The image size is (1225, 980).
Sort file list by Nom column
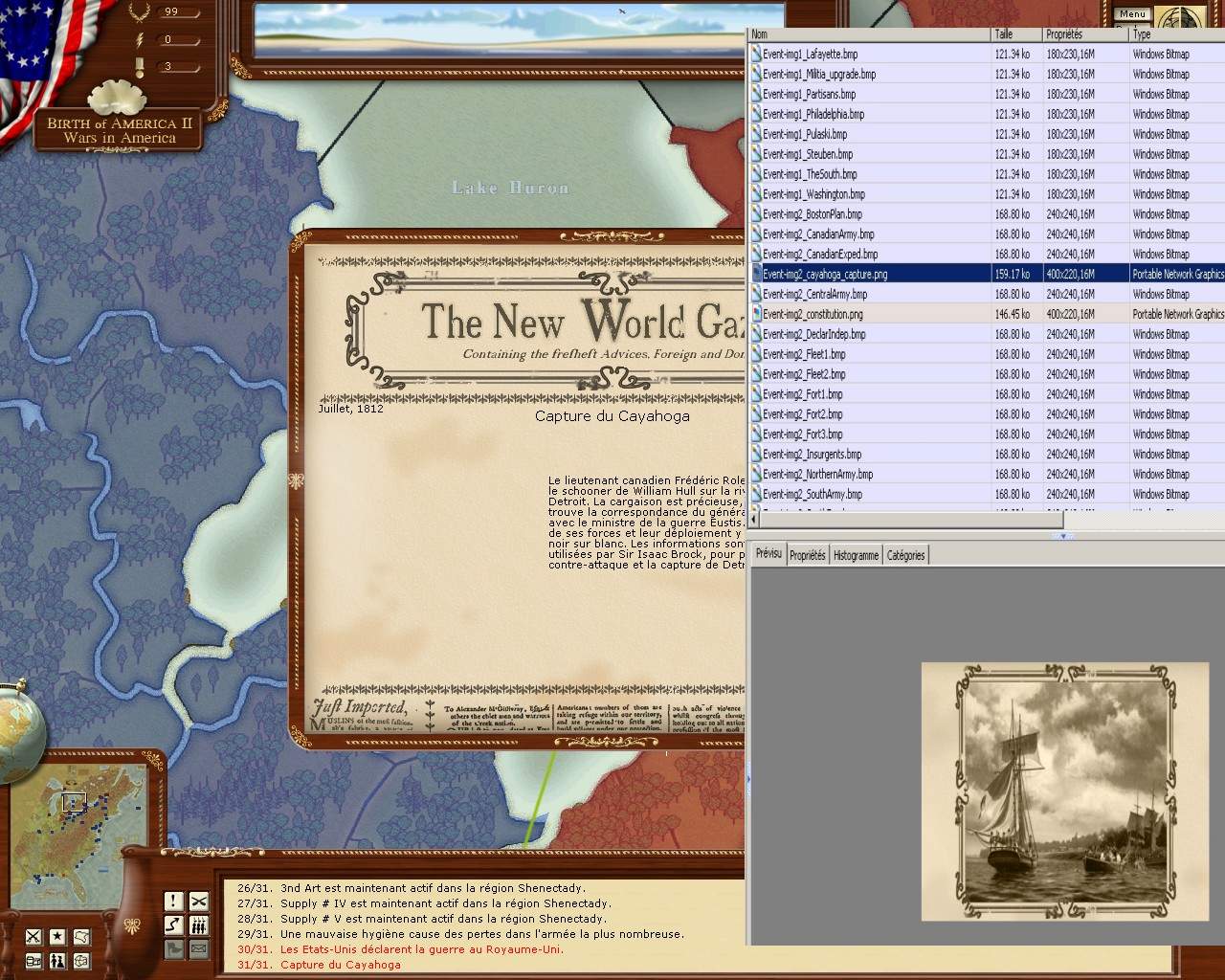click(x=867, y=34)
